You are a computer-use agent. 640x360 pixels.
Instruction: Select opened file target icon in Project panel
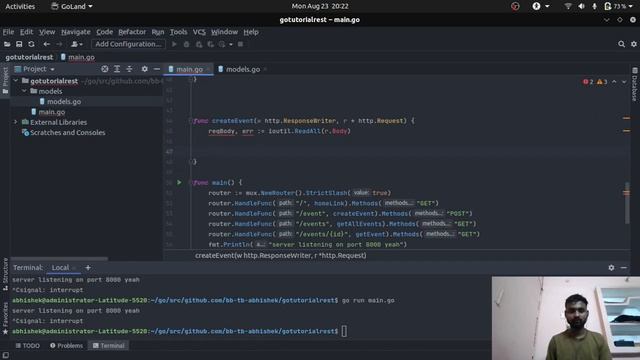tap(105, 69)
